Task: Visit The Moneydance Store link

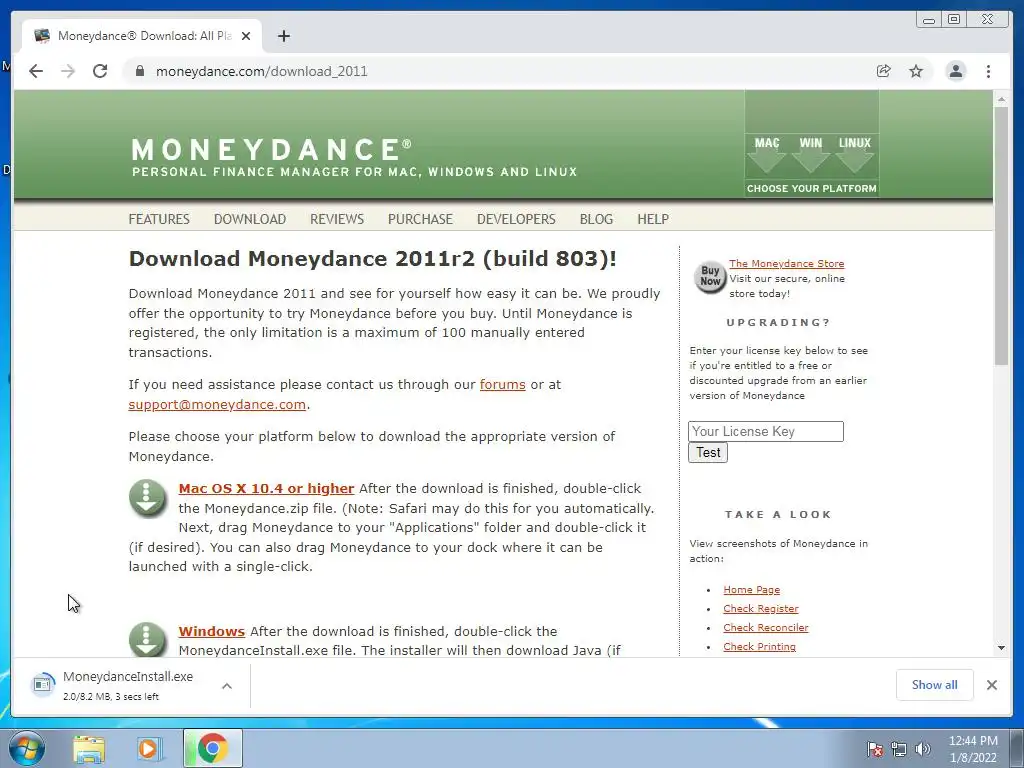Action: tap(786, 263)
